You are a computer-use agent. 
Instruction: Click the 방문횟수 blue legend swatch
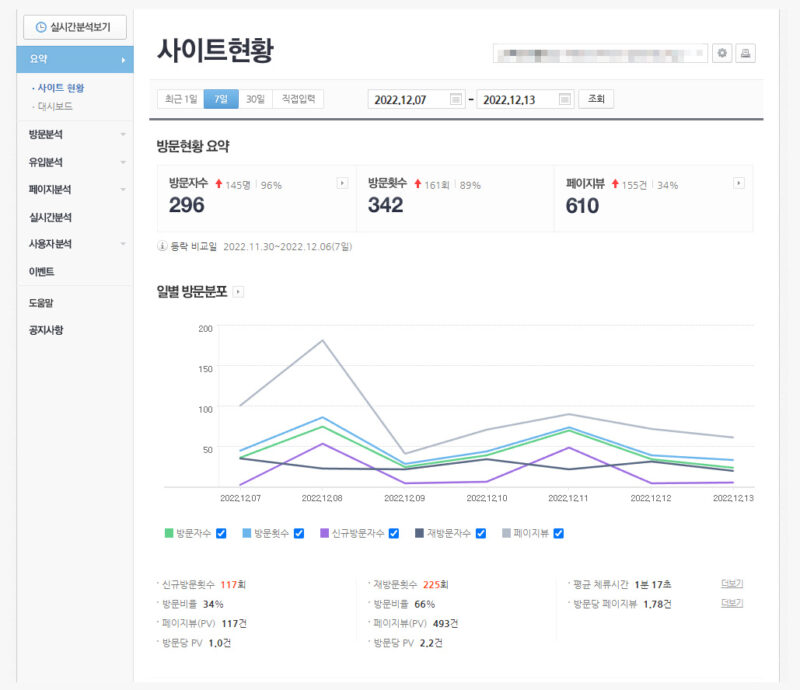point(246,533)
